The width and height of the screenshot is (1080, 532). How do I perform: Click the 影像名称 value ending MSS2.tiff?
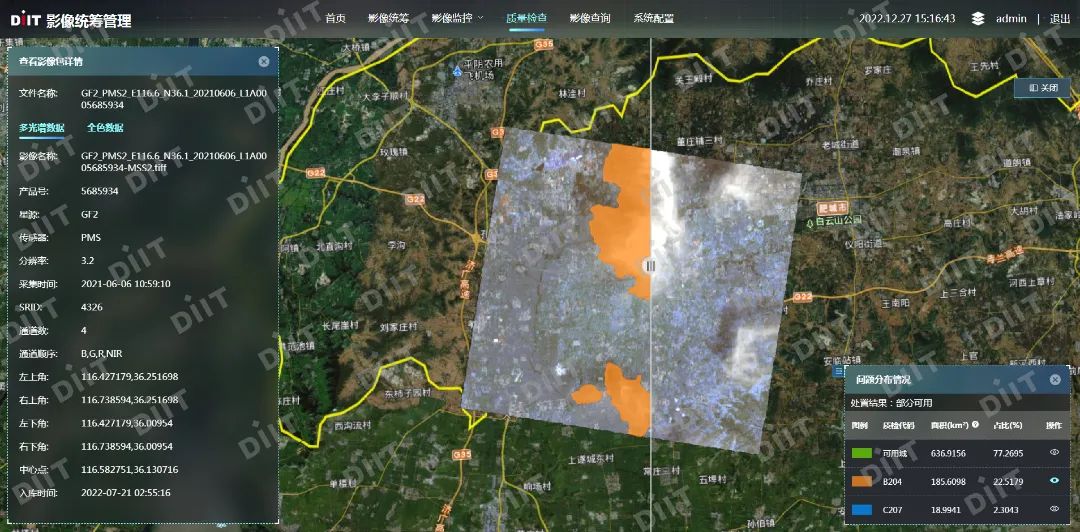[x=174, y=162]
